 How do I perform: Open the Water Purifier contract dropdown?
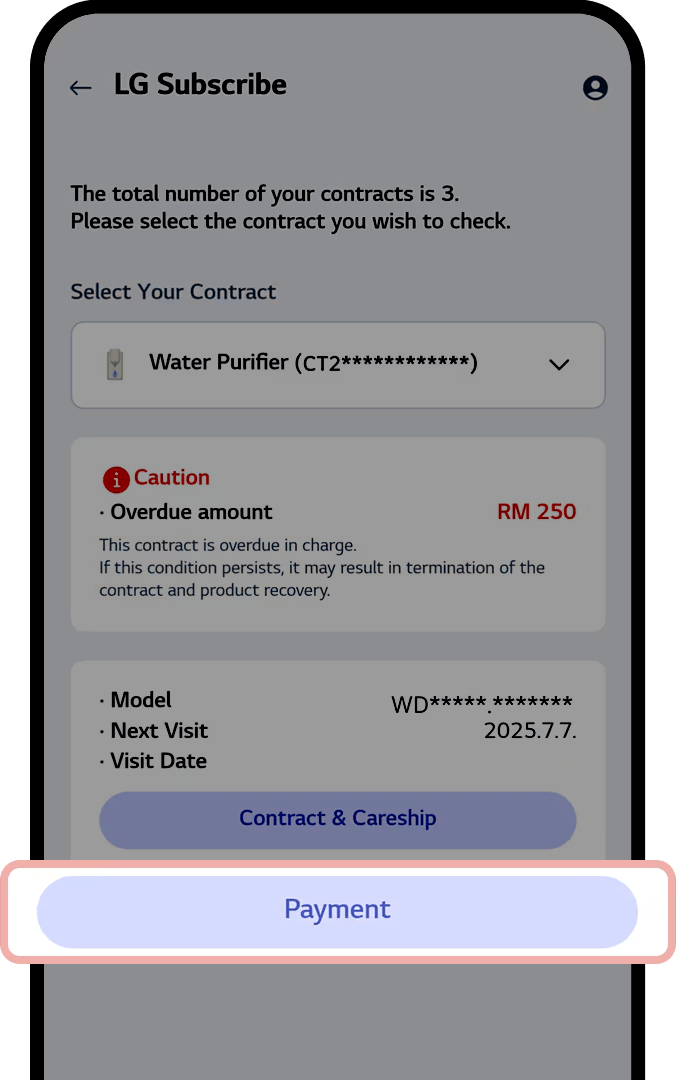338,365
